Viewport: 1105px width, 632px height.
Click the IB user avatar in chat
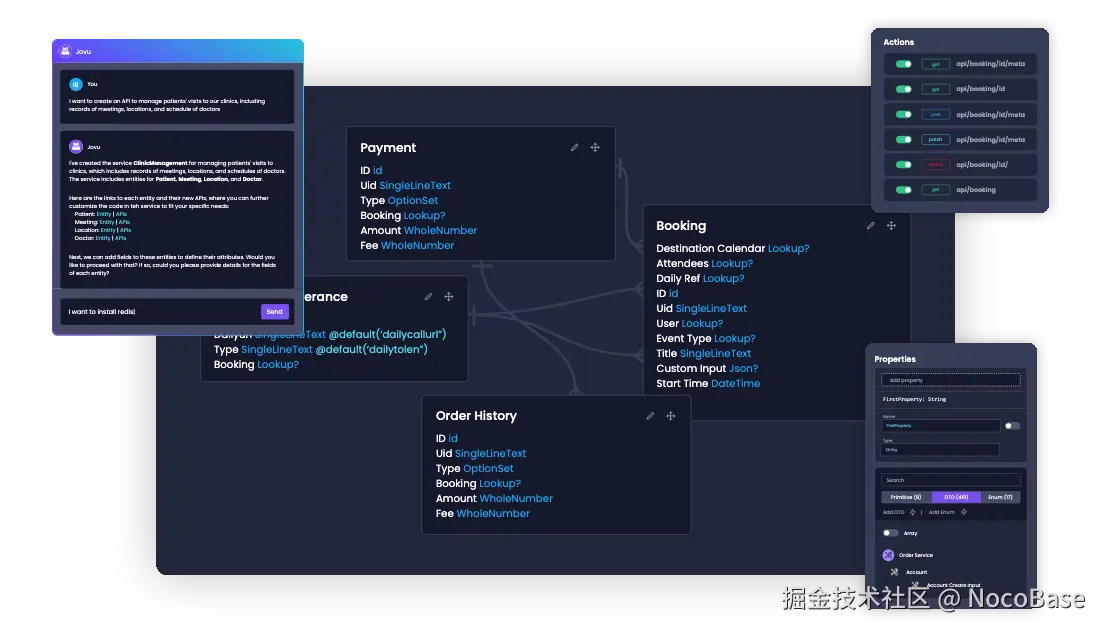[75, 84]
